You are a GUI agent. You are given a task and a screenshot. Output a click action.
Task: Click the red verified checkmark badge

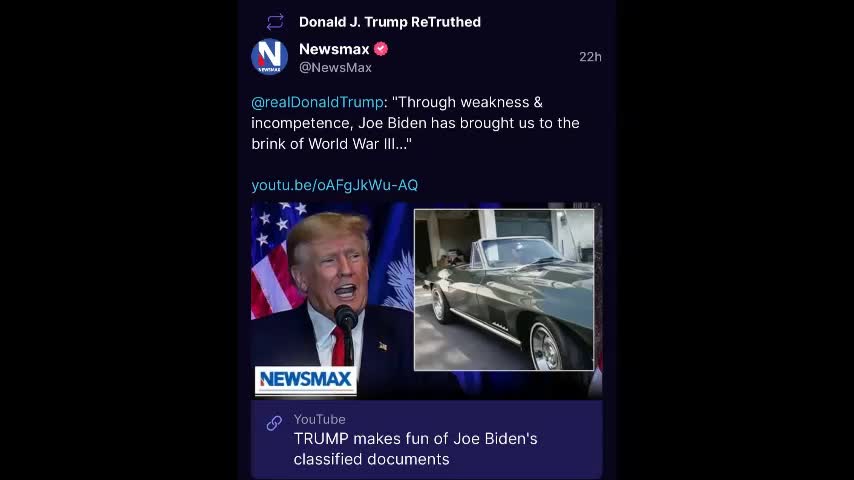(x=381, y=49)
